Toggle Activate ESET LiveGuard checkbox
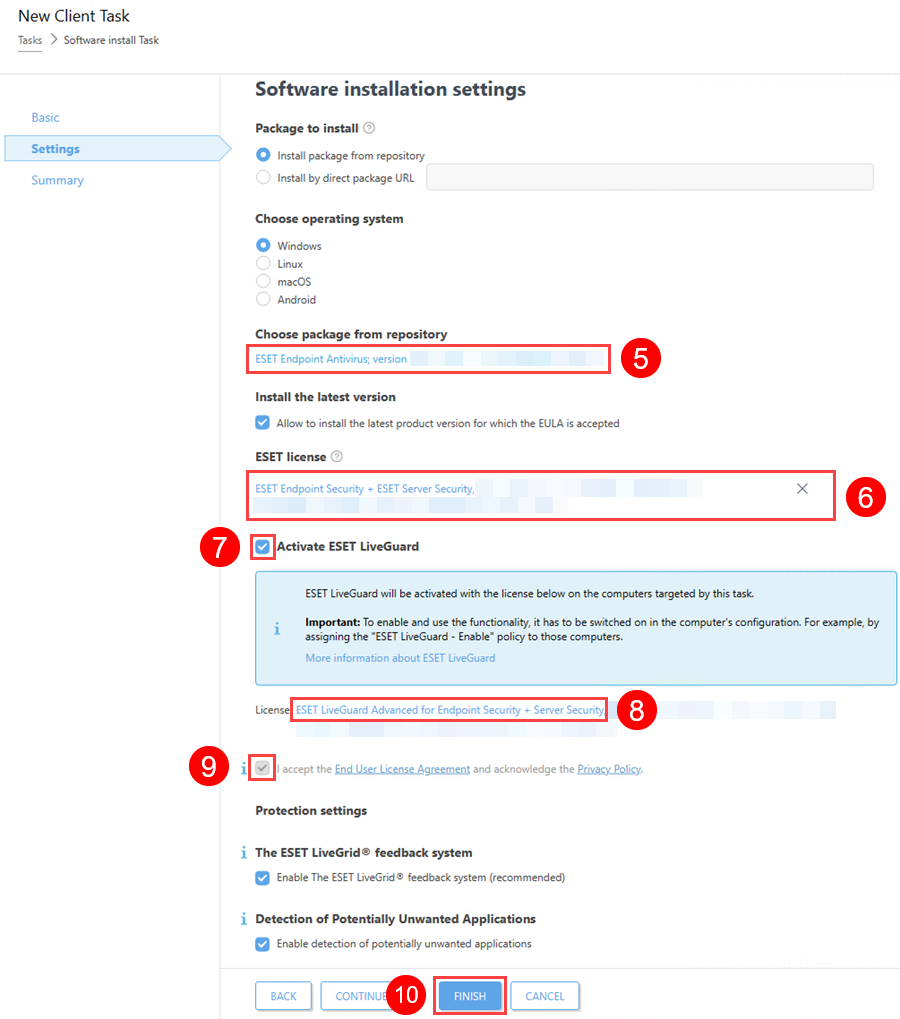Image resolution: width=900 pixels, height=1019 pixels. [263, 547]
